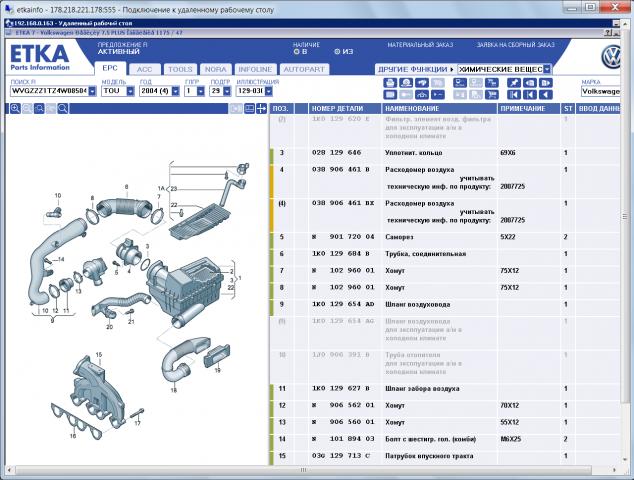This screenshot has width=634, height=480.
Task: Click the catalog page-forward icon in toolbar
Action: point(545,83)
